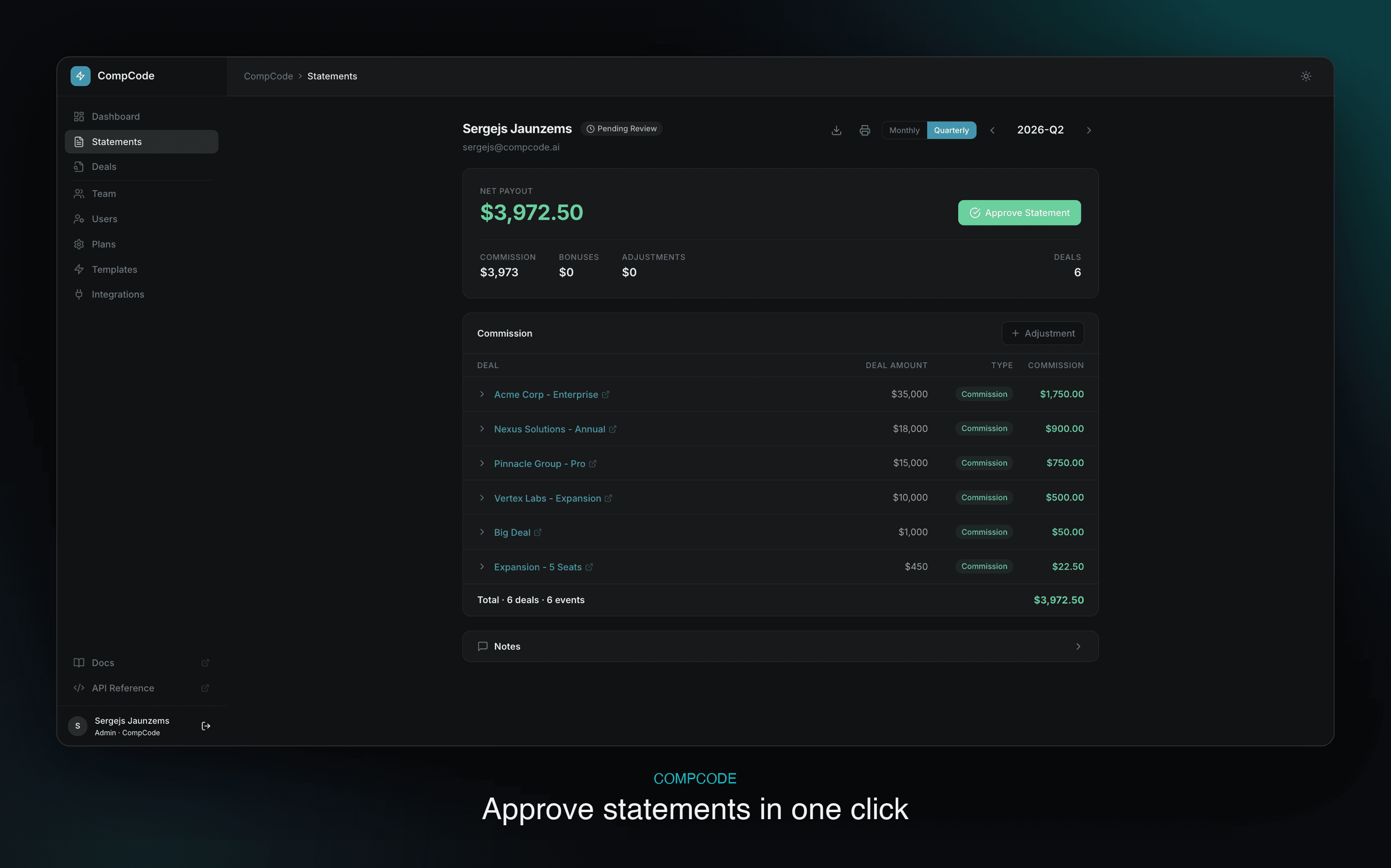Expand the Acme Corp - Enterprise deal row

(781, 395)
